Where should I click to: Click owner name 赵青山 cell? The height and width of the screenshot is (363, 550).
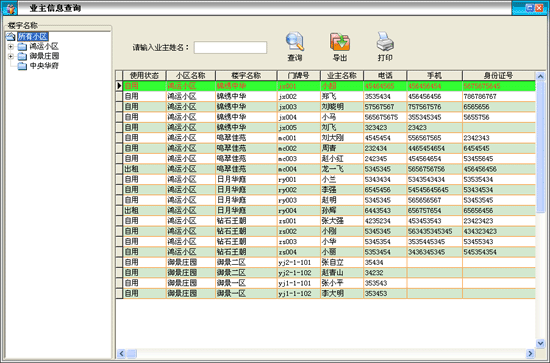pos(342,273)
